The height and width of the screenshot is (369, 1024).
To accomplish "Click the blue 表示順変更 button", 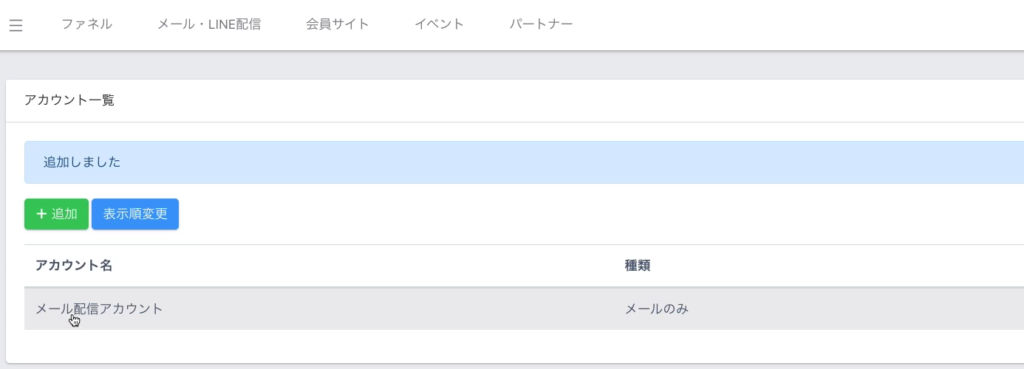I will [135, 214].
